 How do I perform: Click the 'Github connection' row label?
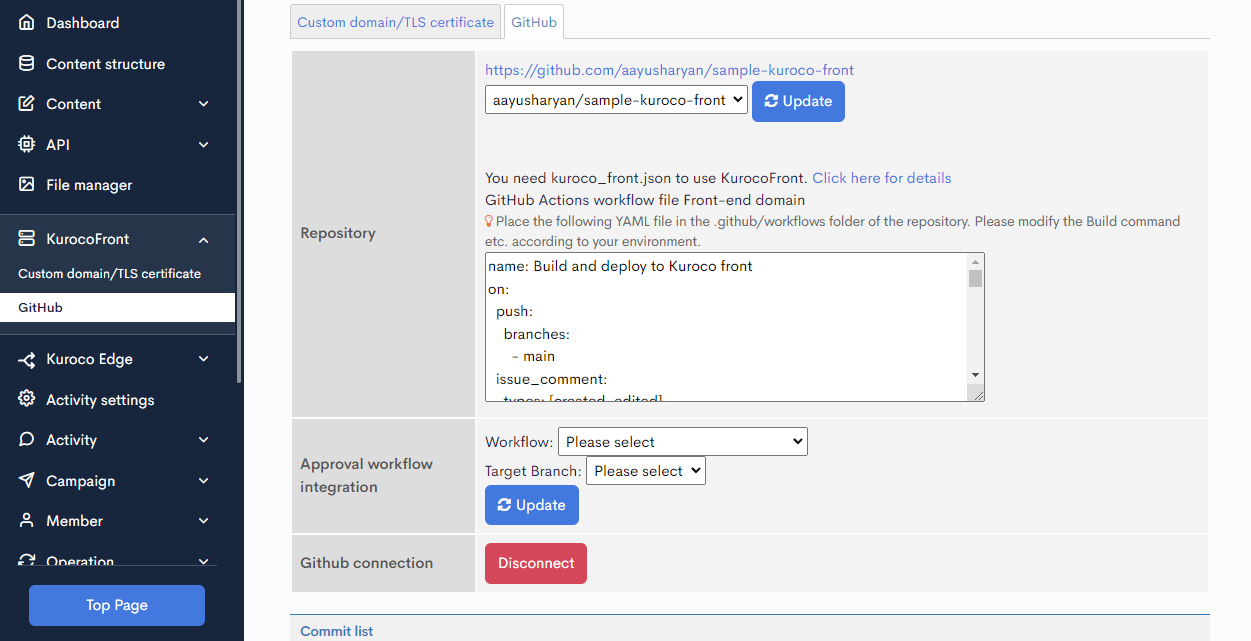(367, 563)
